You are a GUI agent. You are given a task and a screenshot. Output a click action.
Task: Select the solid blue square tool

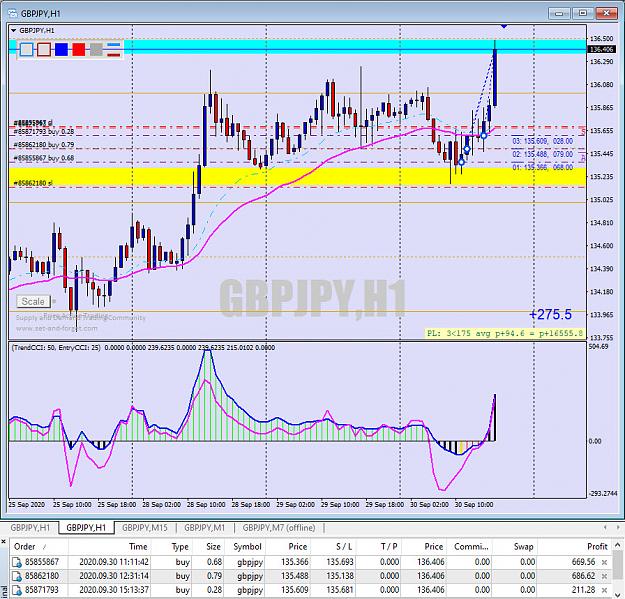(x=61, y=50)
